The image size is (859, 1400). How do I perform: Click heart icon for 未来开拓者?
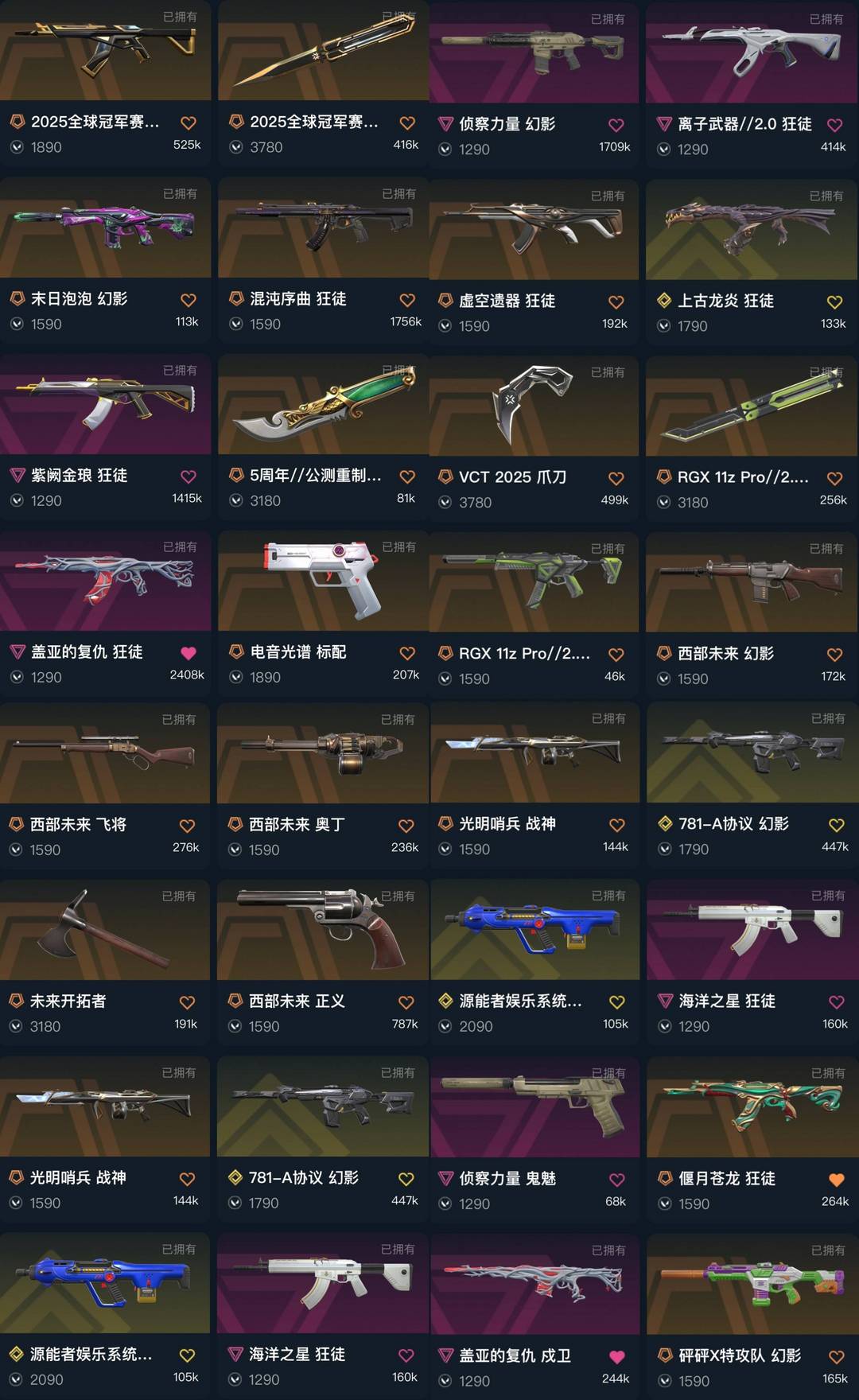click(x=187, y=1002)
